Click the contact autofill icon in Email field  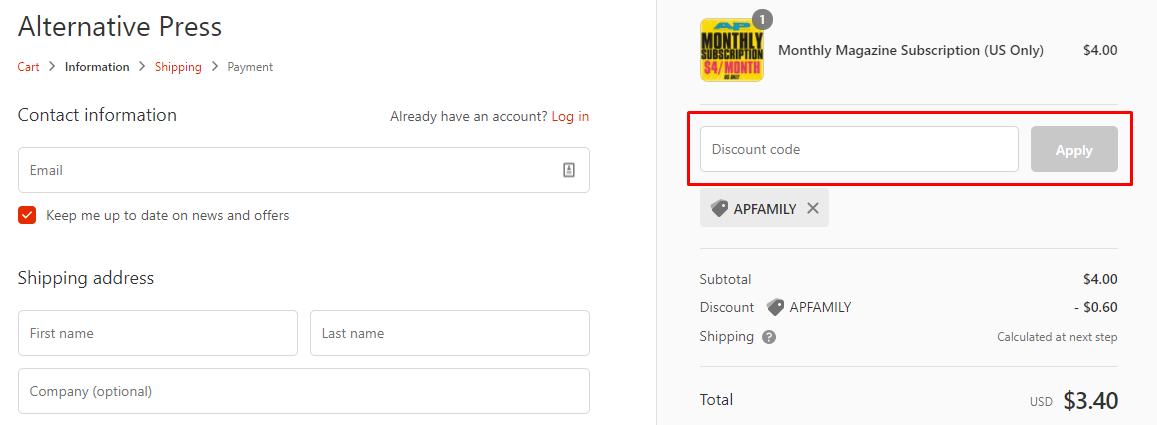569,170
